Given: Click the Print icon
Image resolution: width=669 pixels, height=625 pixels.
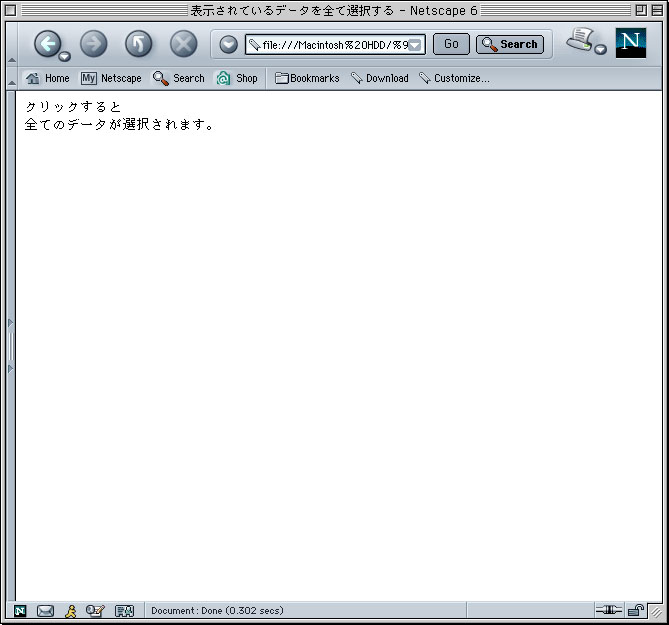Looking at the screenshot, I should click(x=580, y=40).
